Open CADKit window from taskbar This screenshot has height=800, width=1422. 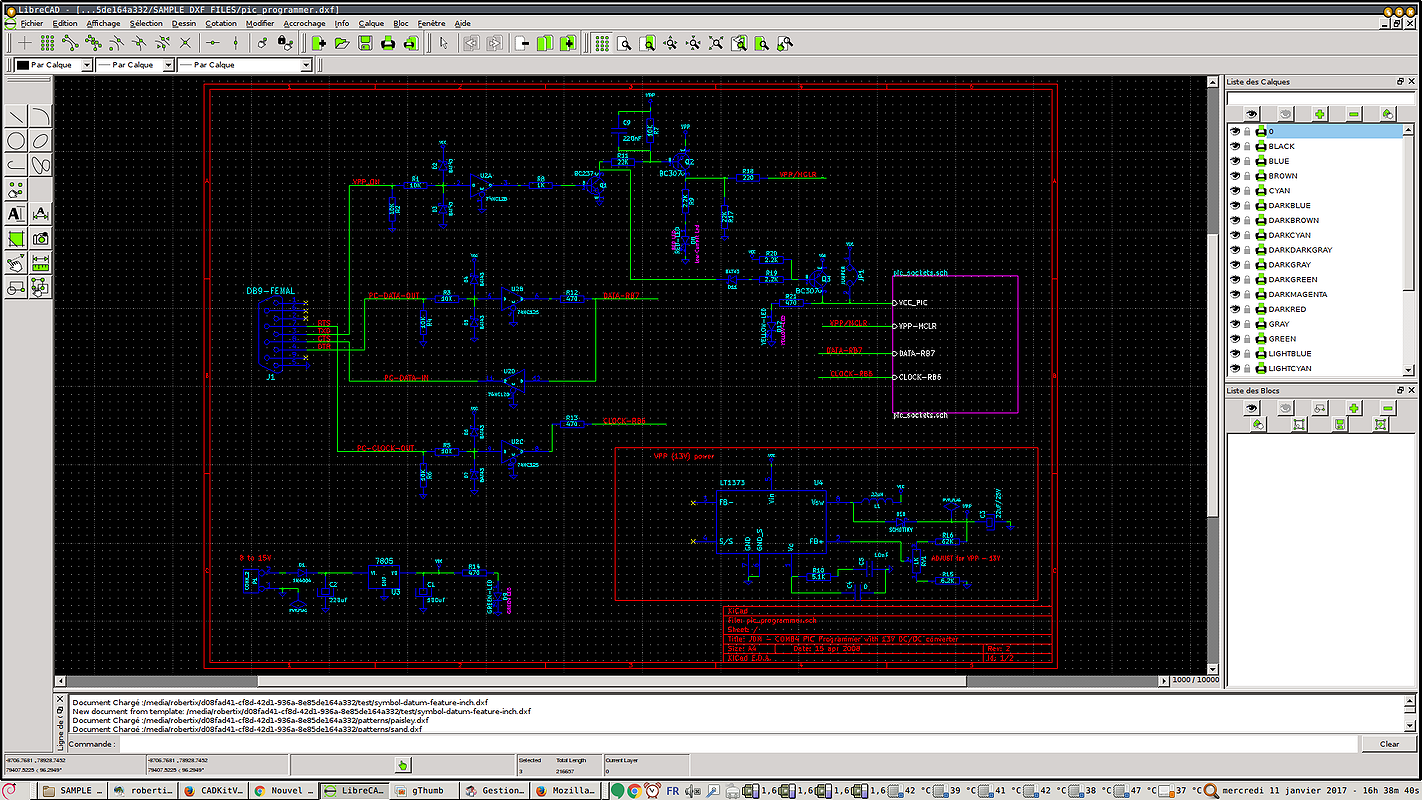click(211, 790)
